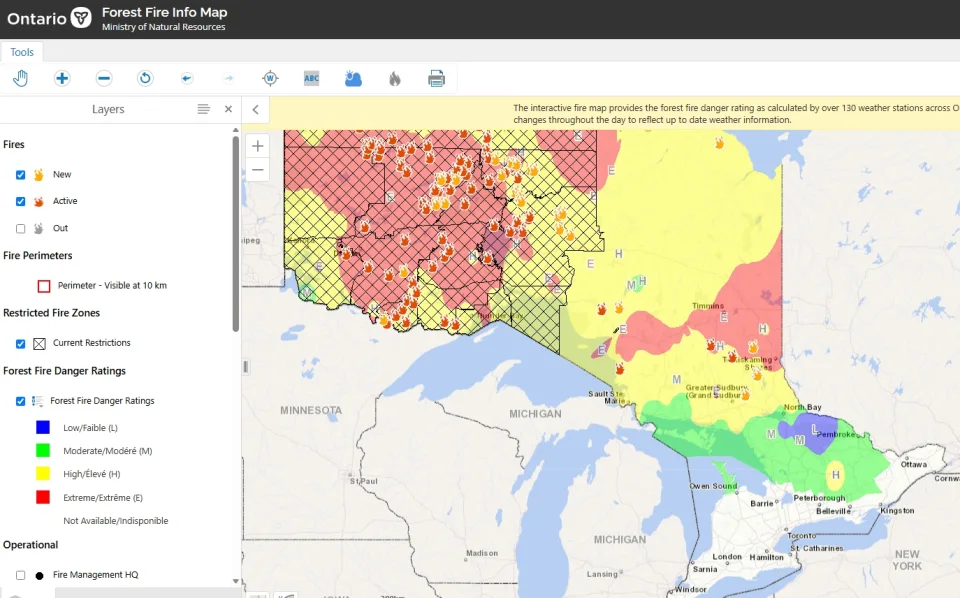Enable the Out fires checkbox
This screenshot has width=960, height=598.
pyautogui.click(x=21, y=228)
